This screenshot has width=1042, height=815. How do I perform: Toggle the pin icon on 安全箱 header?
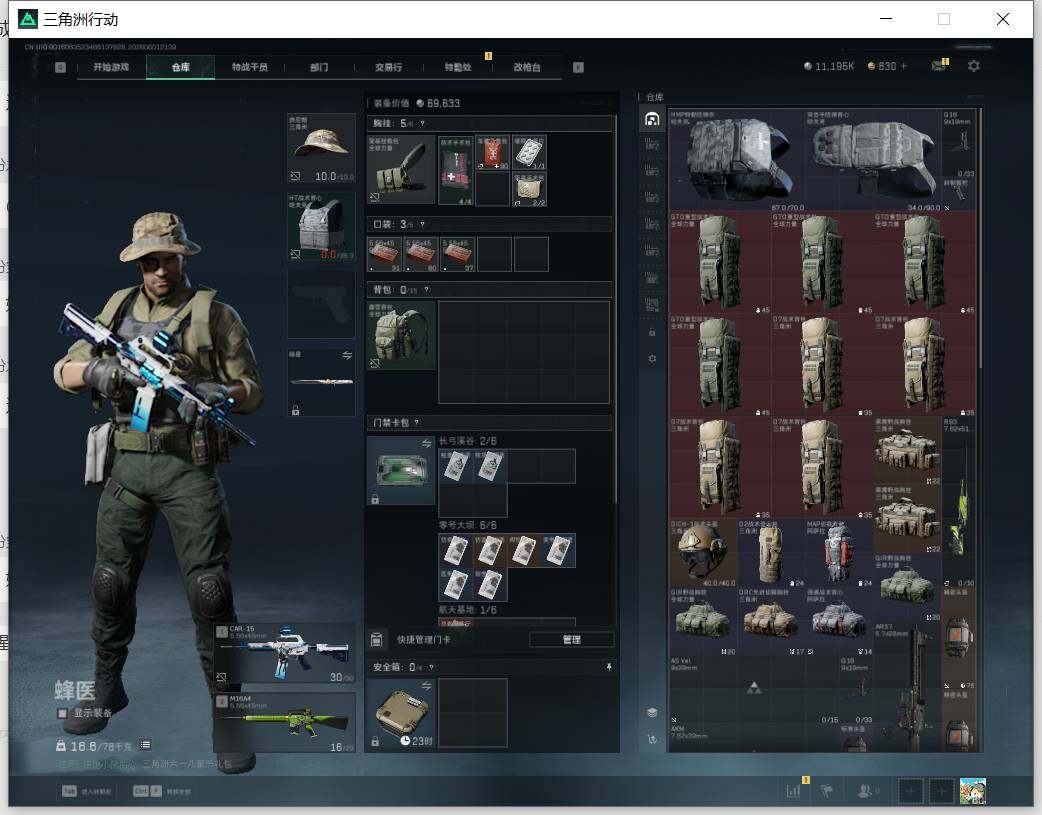click(x=609, y=667)
